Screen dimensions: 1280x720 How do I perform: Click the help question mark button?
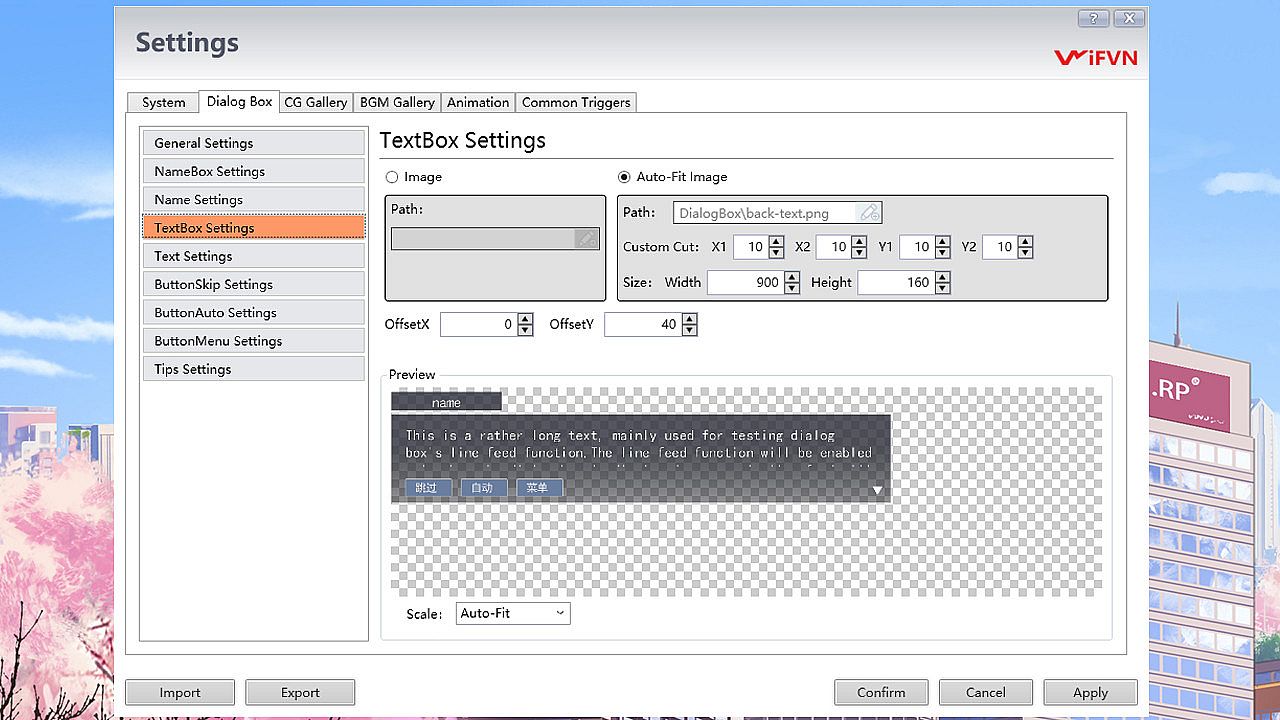tap(1093, 19)
